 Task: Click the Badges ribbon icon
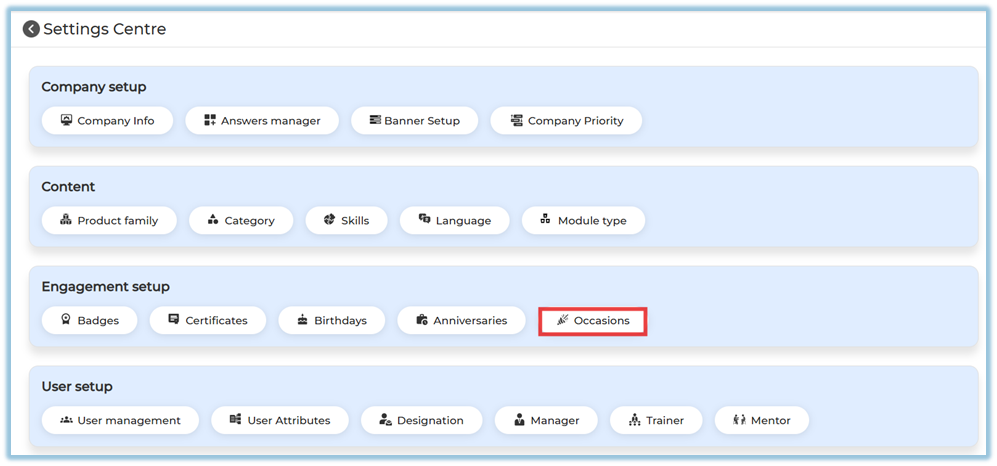tap(66, 320)
